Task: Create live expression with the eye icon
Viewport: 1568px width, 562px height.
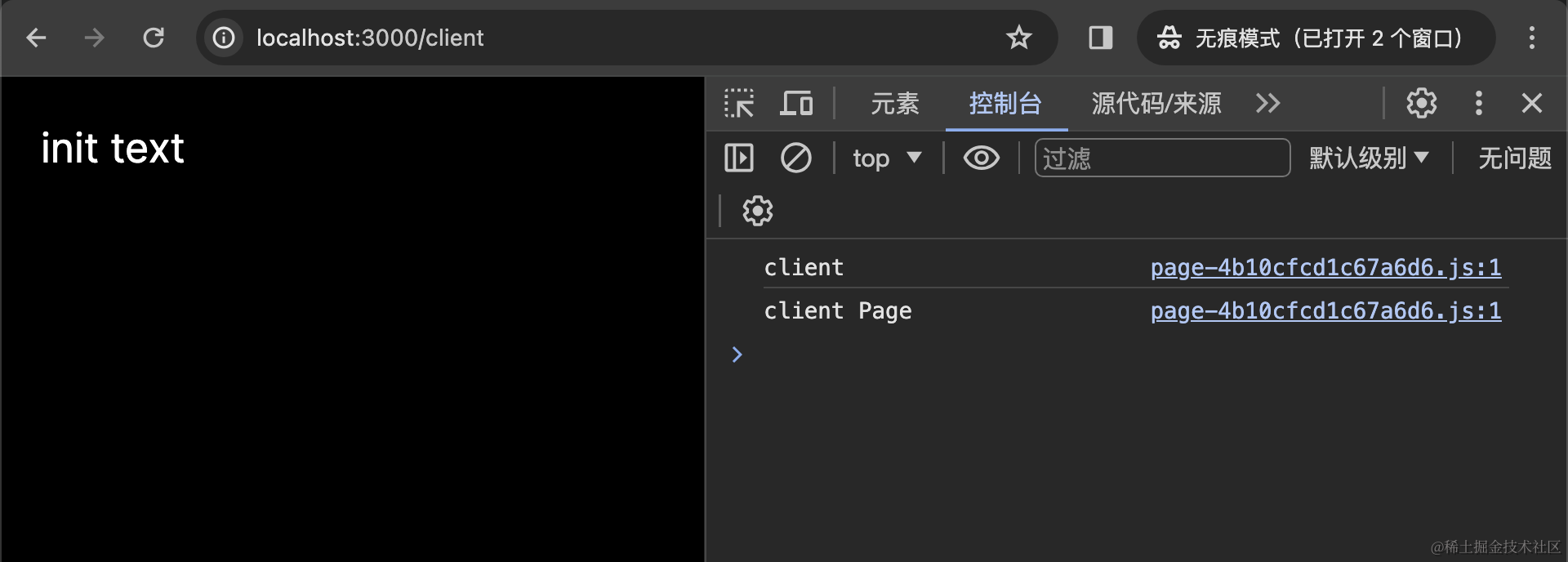Action: click(981, 158)
